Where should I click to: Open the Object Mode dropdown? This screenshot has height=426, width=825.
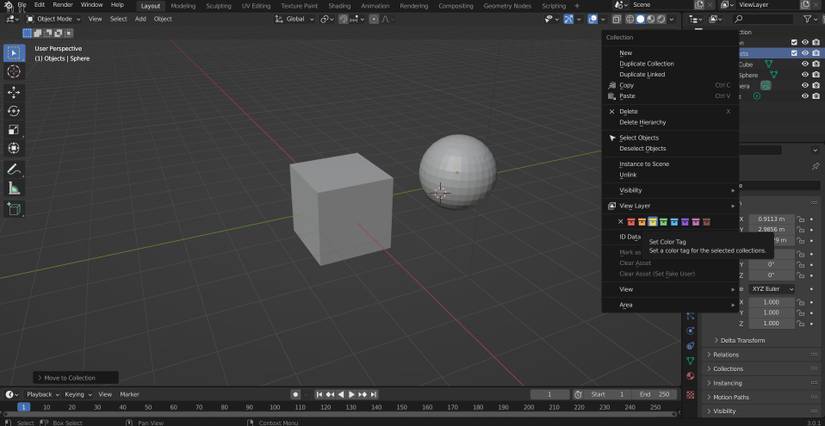tap(52, 19)
